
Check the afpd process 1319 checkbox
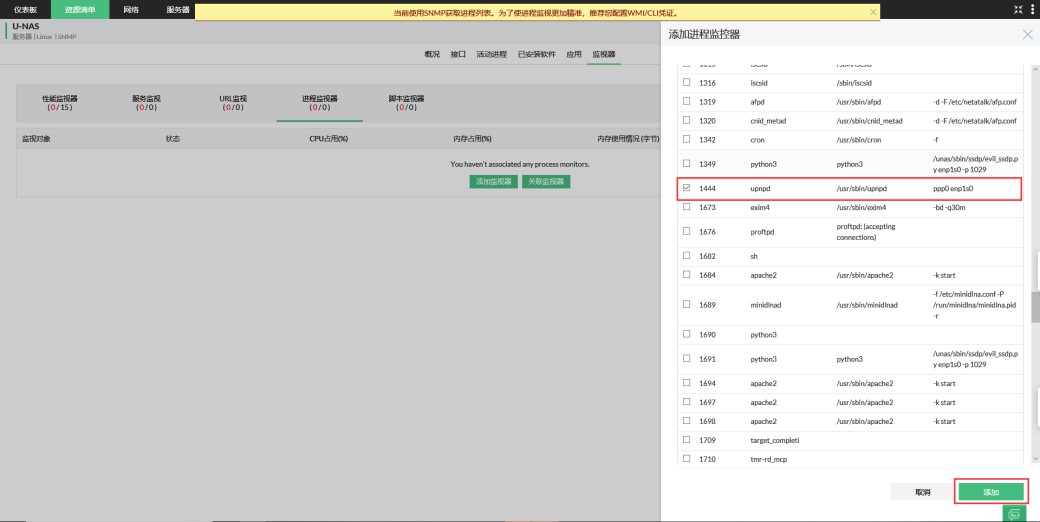coord(686,101)
